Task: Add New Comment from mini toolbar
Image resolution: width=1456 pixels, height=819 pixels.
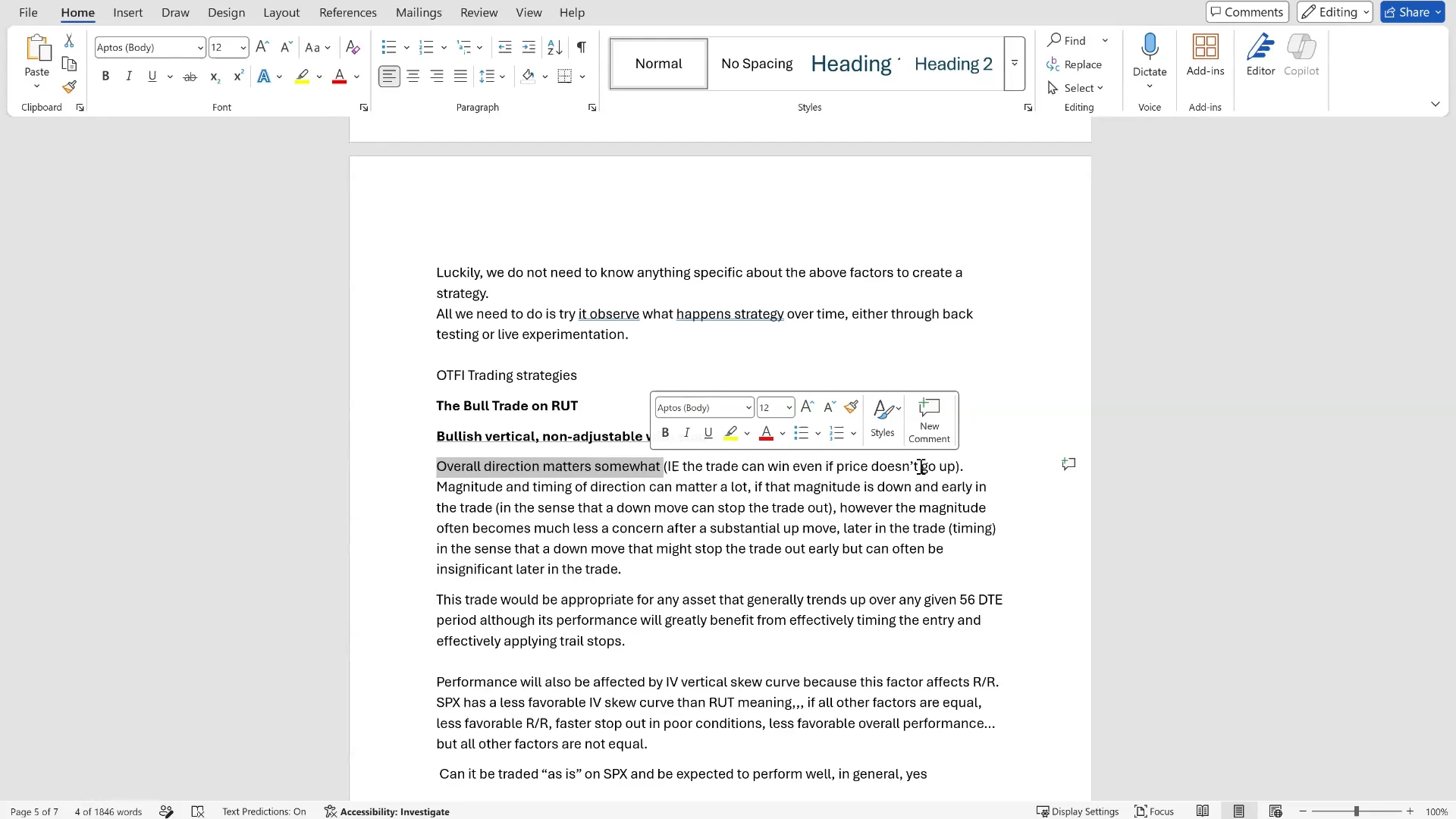Action: click(929, 421)
